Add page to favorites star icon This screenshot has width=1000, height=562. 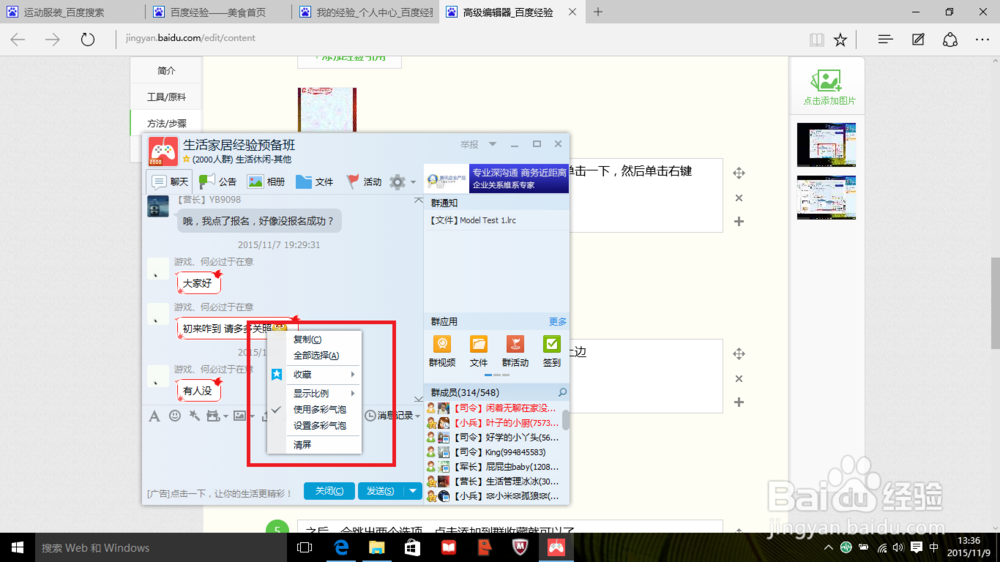point(841,40)
